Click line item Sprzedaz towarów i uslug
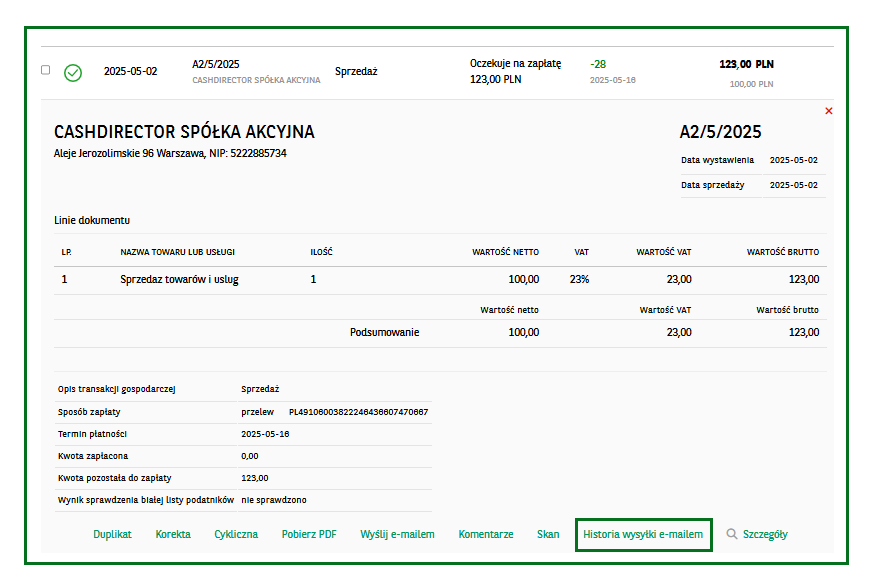This screenshot has width=878, height=587. (179, 279)
